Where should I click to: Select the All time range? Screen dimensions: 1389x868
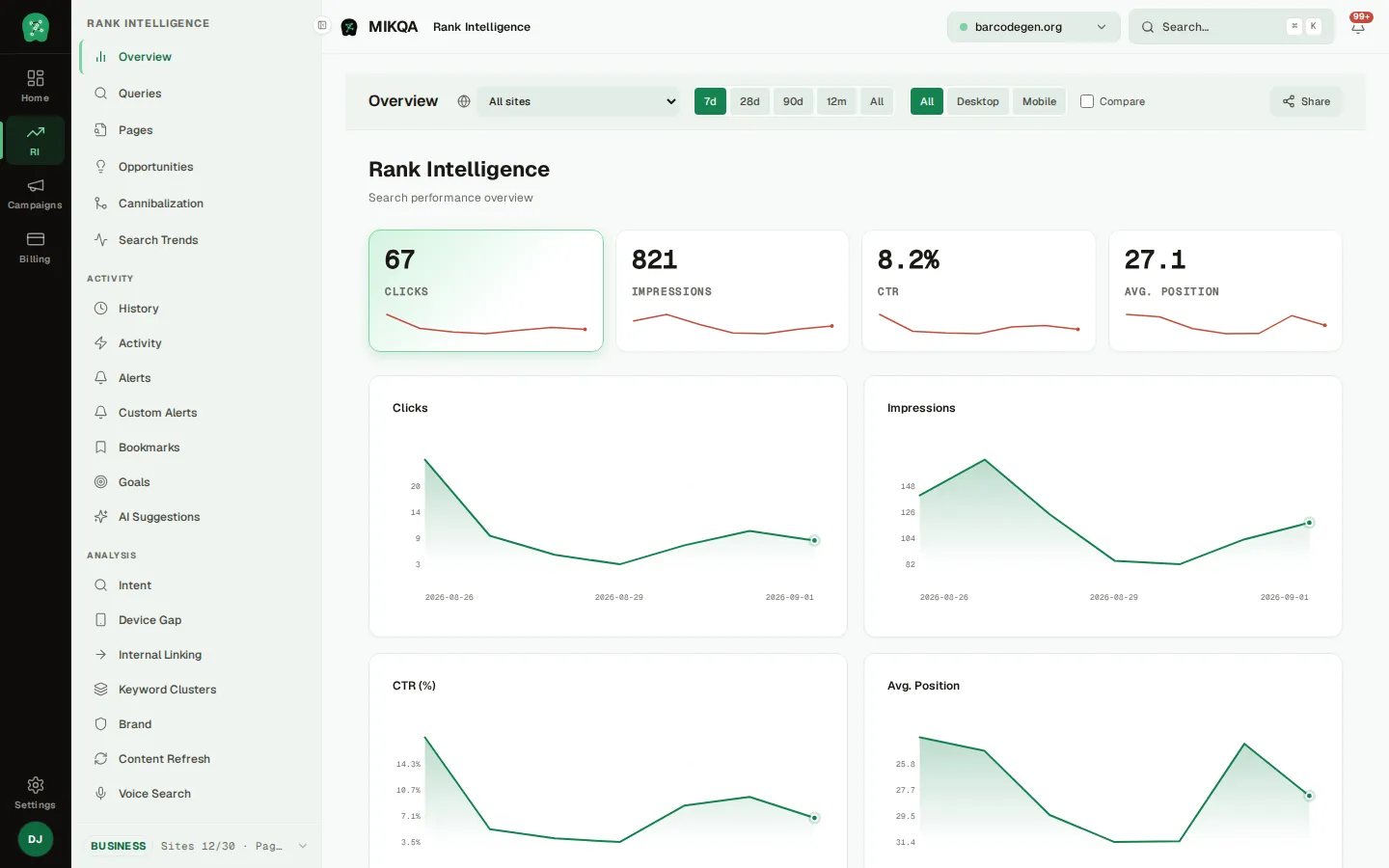coord(877,101)
